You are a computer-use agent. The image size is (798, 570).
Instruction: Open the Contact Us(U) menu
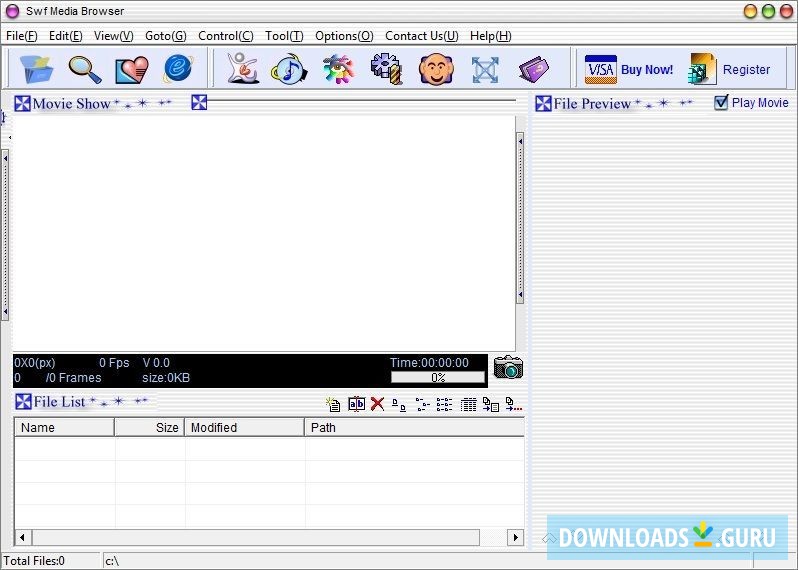pos(421,36)
